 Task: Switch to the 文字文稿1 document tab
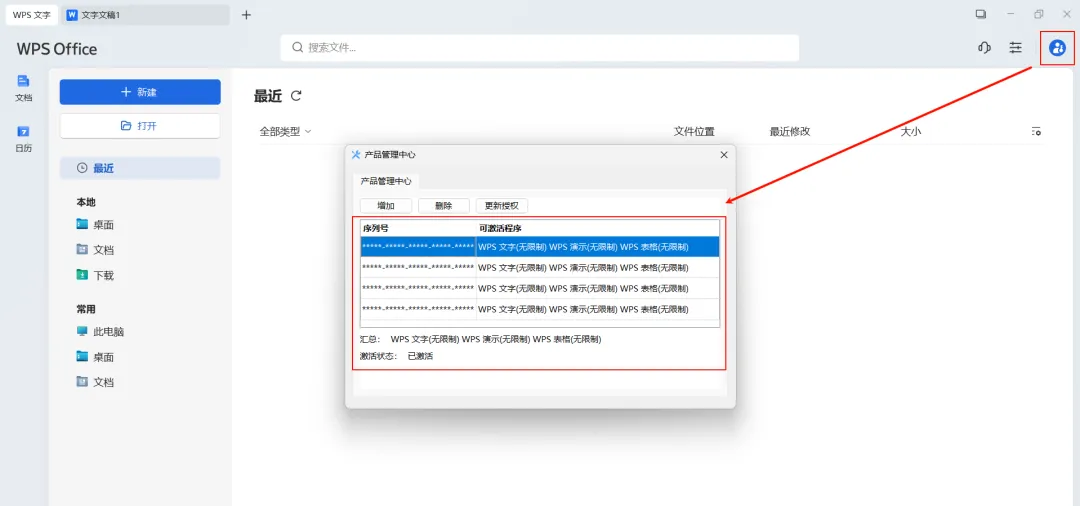pyautogui.click(x=145, y=14)
